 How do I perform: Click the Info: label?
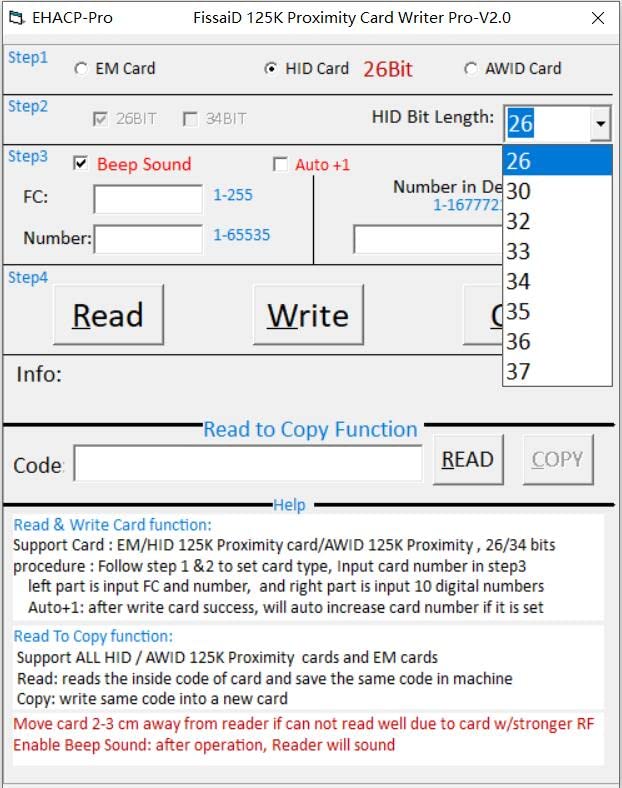pyautogui.click(x=39, y=374)
